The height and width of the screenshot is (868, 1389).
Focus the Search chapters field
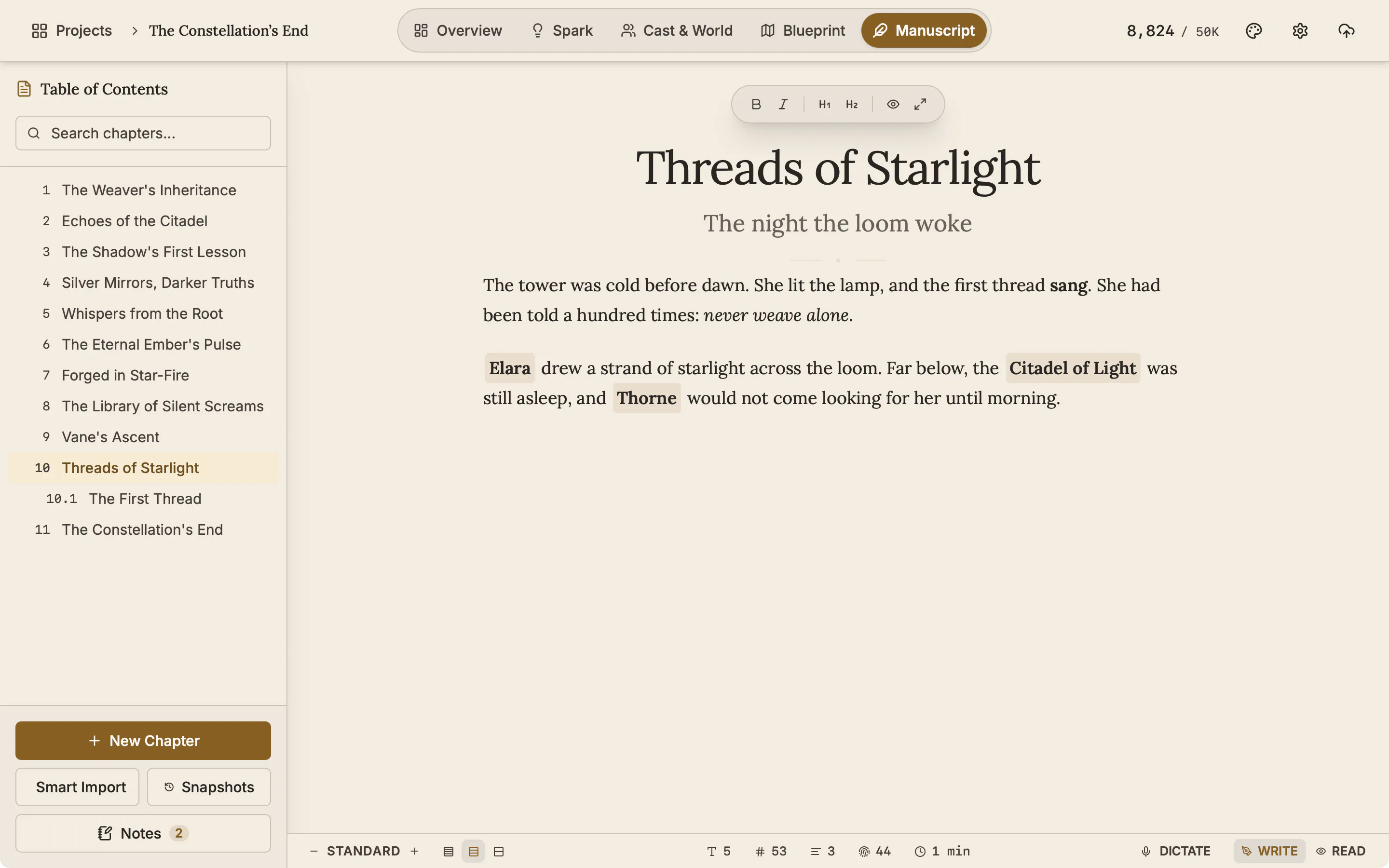tap(143, 133)
